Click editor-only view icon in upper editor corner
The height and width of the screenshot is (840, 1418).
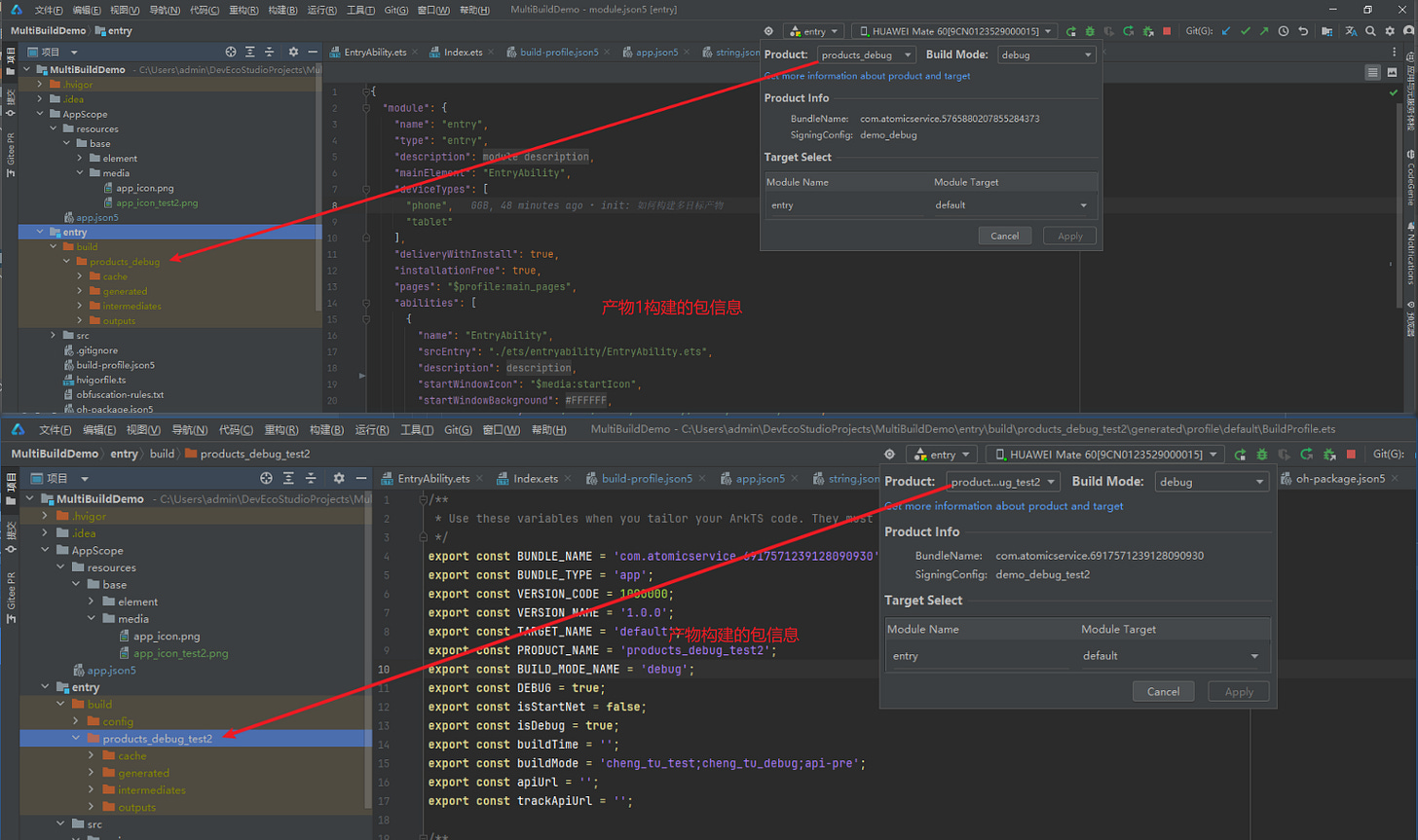(1372, 72)
